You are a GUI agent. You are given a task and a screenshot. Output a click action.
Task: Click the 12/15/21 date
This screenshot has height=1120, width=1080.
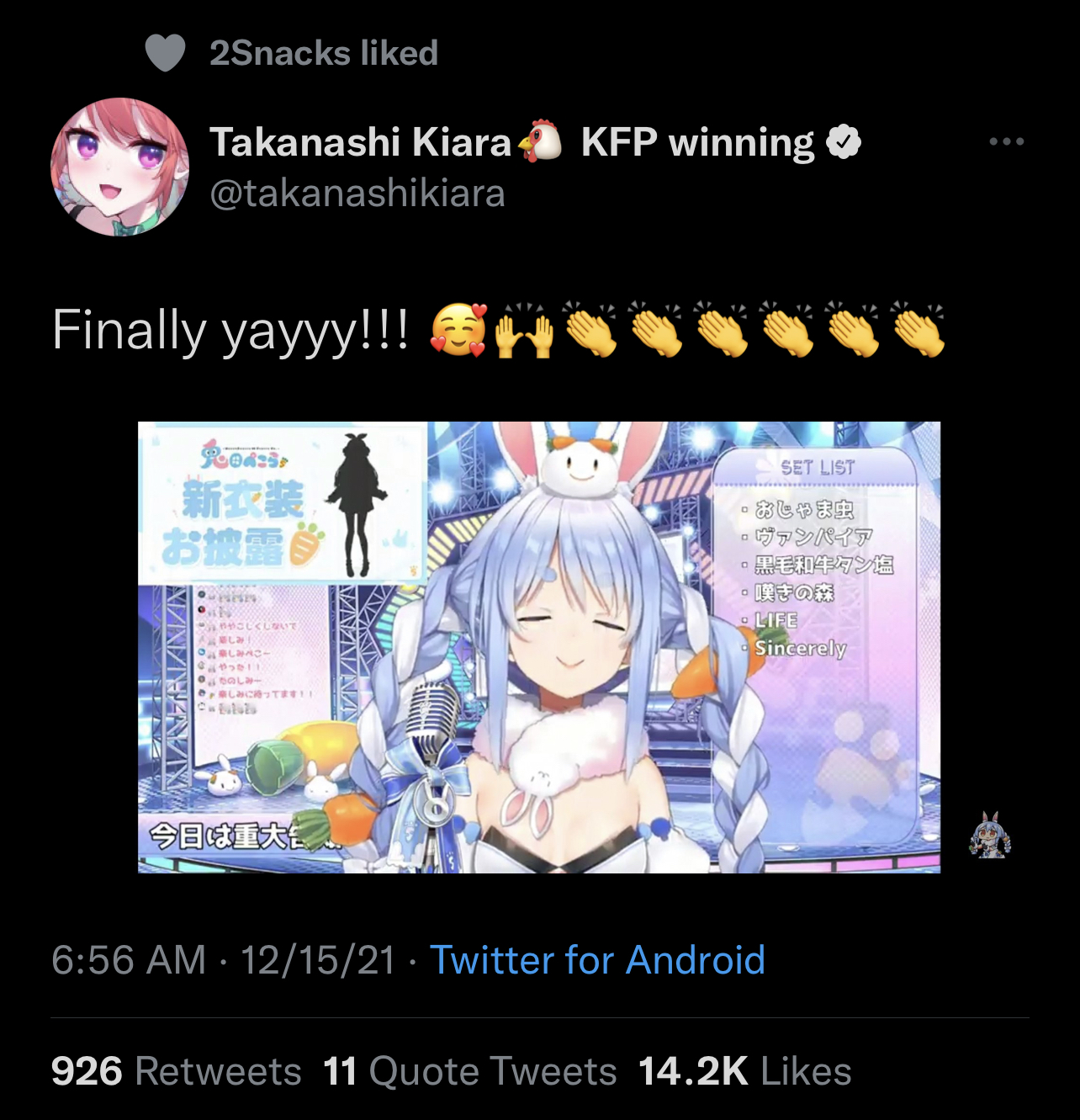coord(318,960)
